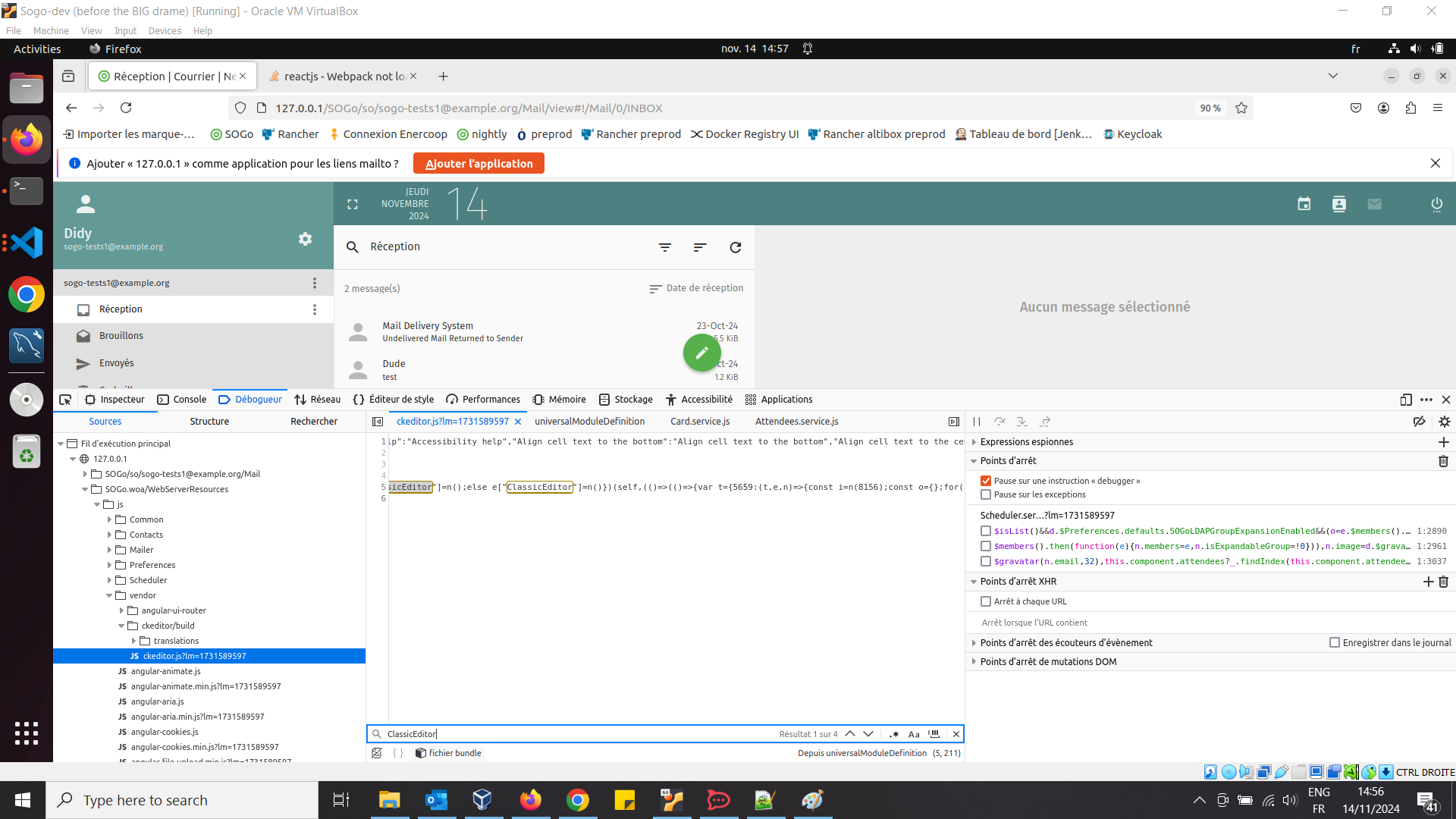Viewport: 1456px width, 819px height.
Task: Switch to the Console devtools tab
Action: coord(182,400)
